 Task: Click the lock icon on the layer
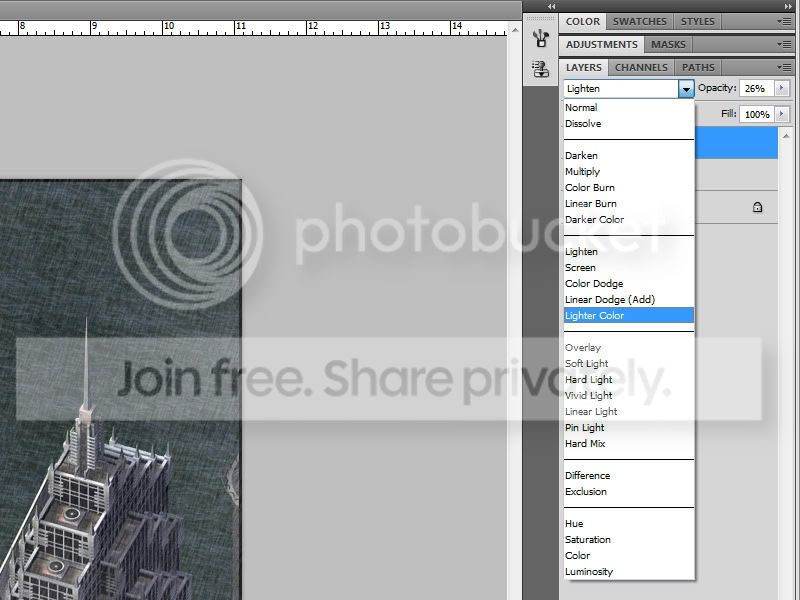758,207
